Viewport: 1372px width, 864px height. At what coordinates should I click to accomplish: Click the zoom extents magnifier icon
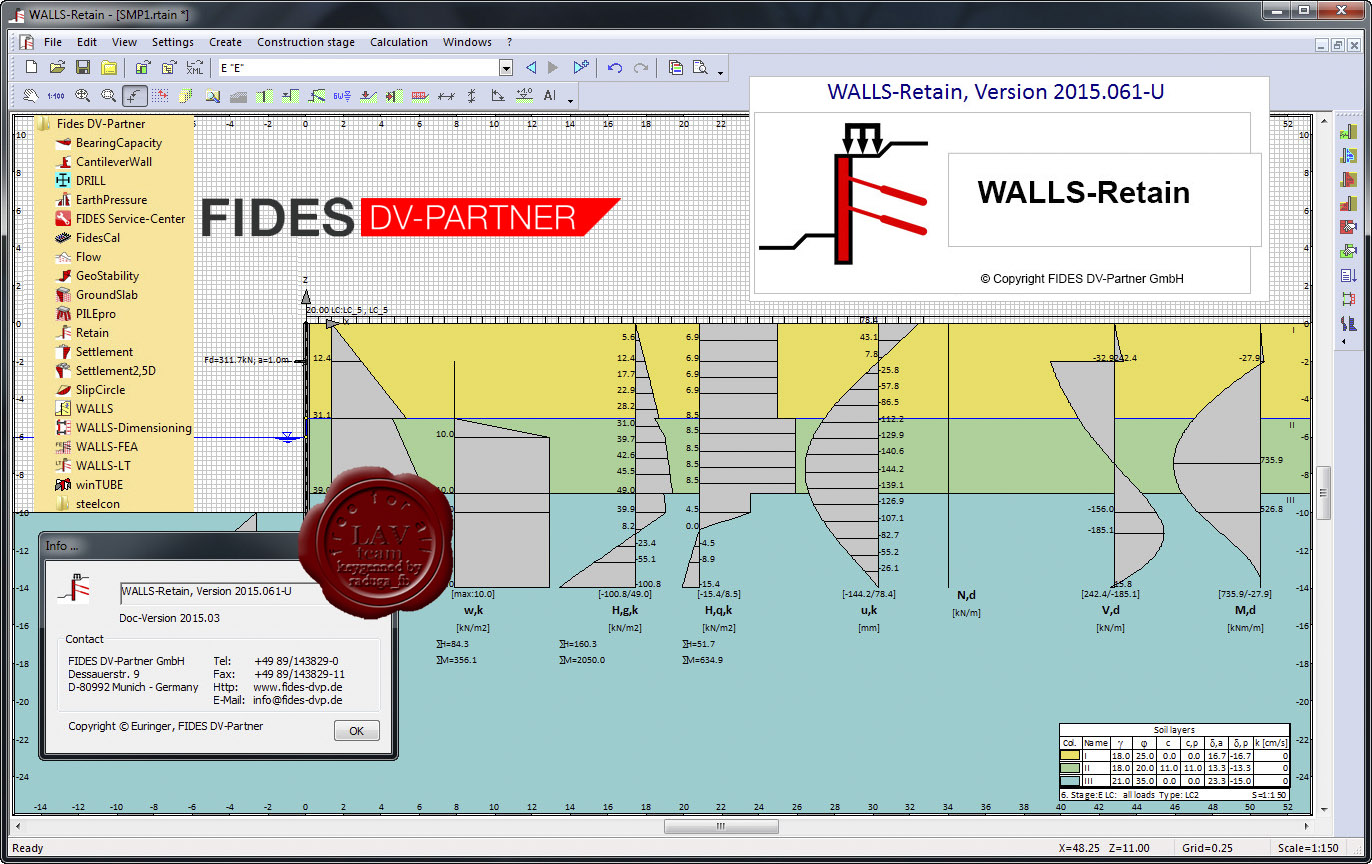coord(83,96)
